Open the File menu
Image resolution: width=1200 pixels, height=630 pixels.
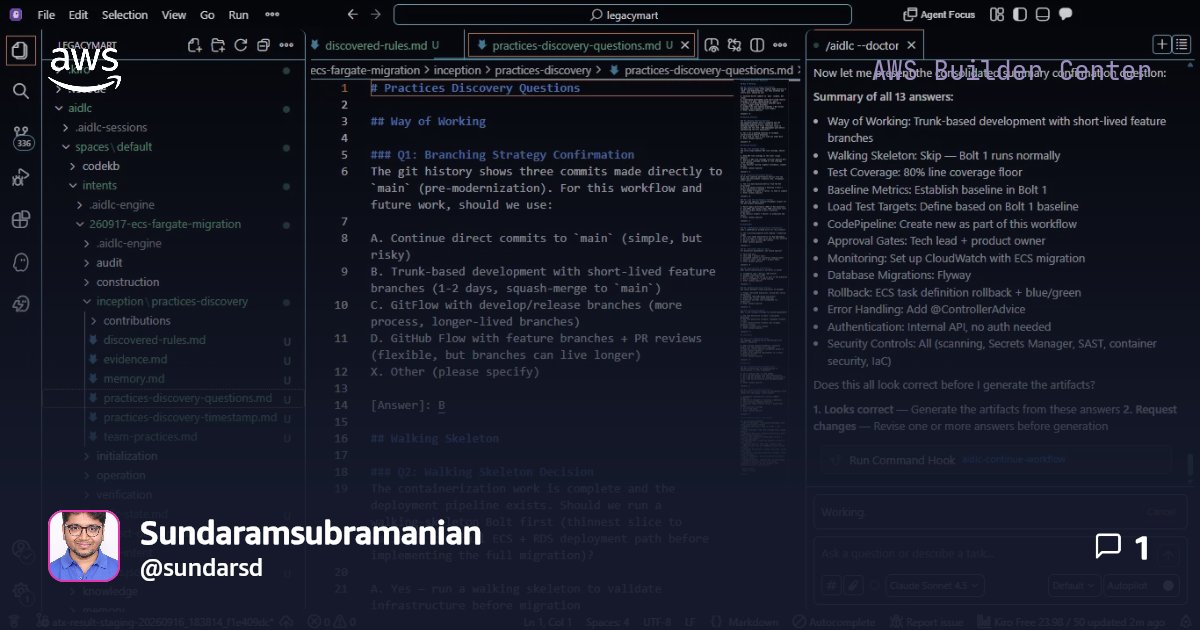coord(46,15)
